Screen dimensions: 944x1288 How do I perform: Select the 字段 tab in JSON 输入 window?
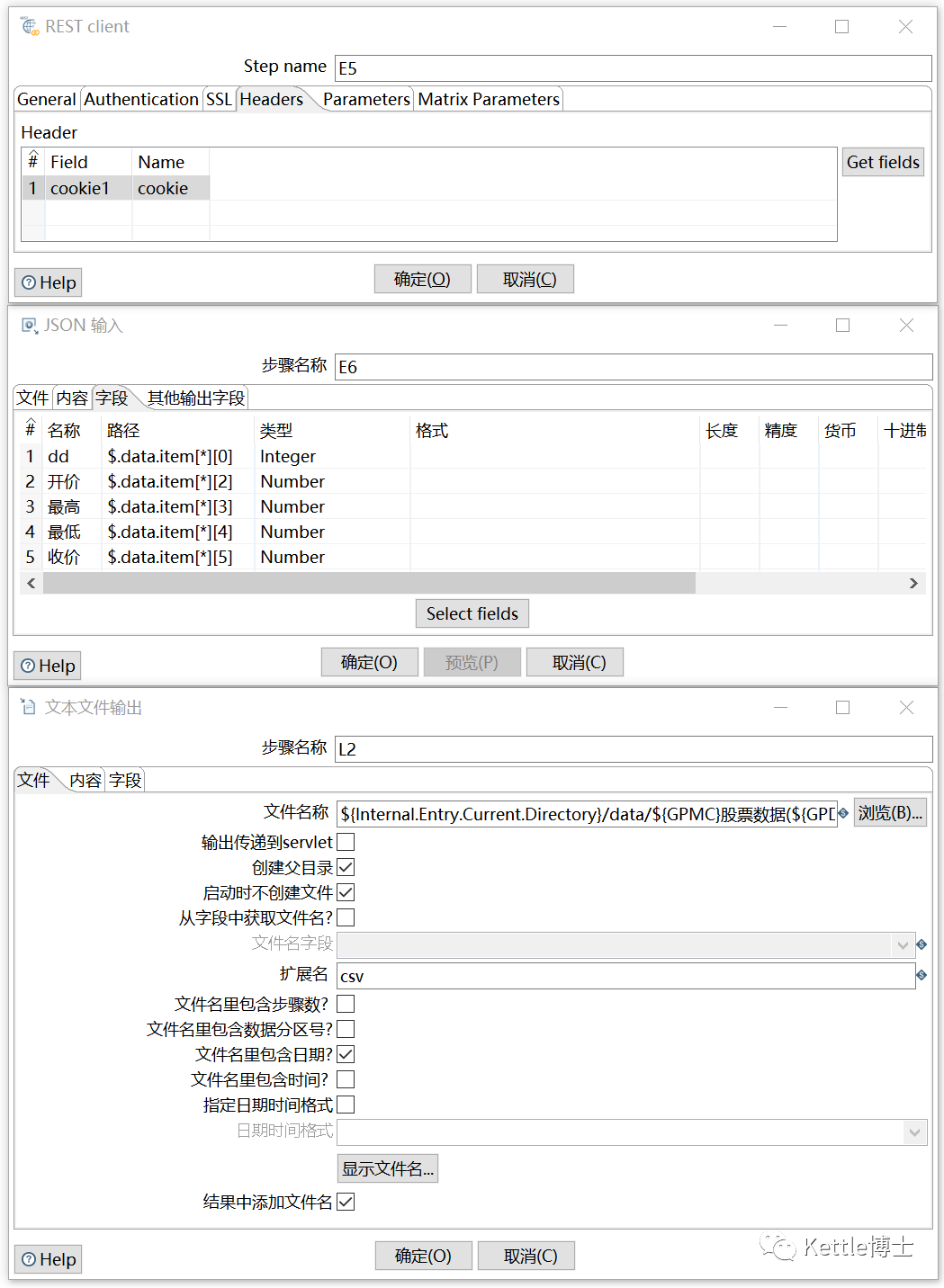112,398
